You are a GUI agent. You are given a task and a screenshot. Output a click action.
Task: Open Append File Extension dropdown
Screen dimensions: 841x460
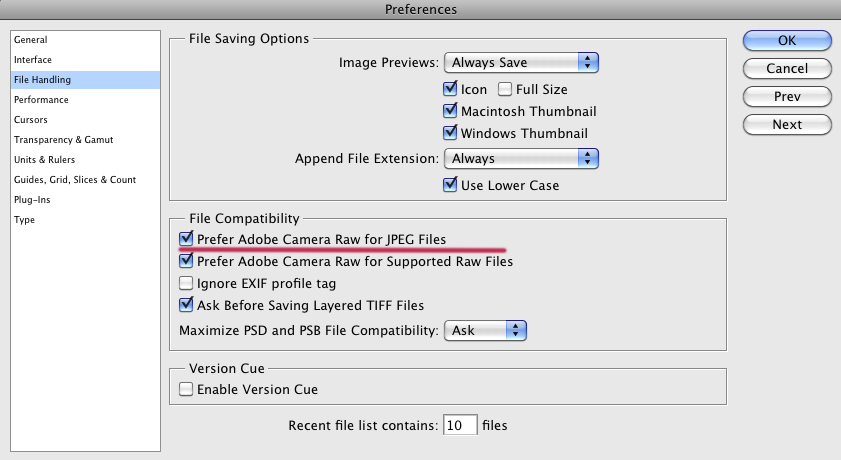(521, 159)
